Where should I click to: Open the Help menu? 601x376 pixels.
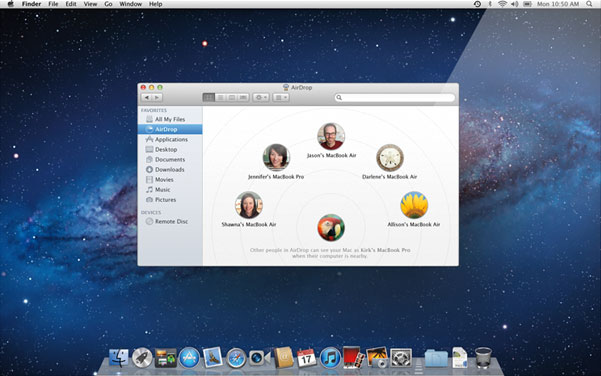pyautogui.click(x=155, y=4)
